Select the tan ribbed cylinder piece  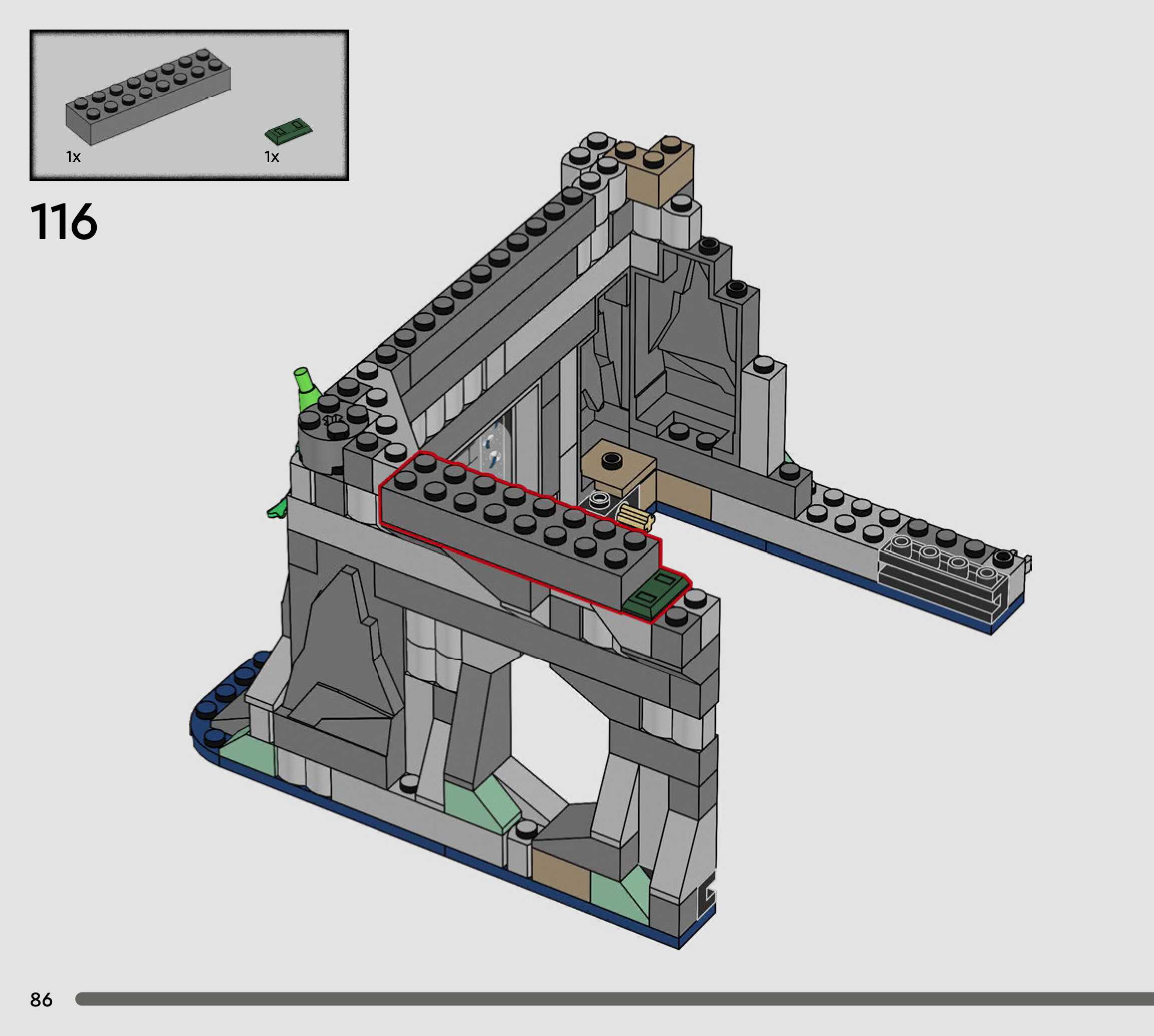pos(636,519)
